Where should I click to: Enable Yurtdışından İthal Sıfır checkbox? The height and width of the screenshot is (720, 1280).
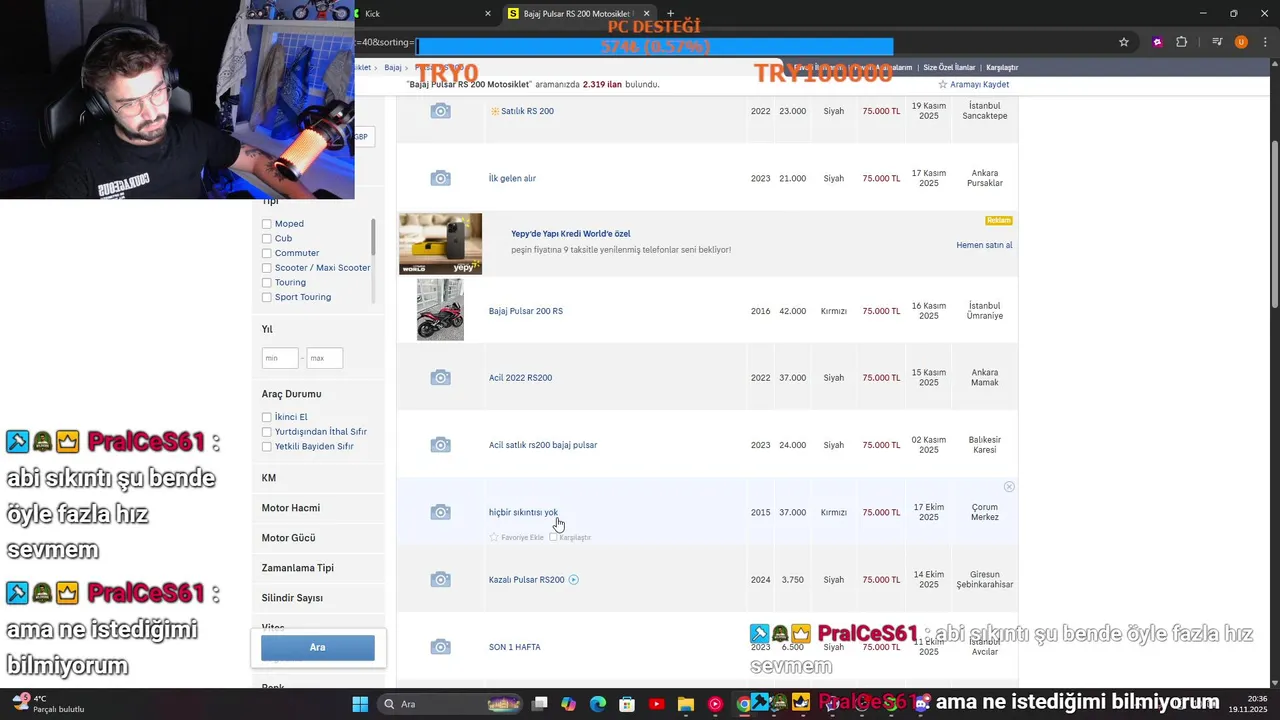(267, 432)
